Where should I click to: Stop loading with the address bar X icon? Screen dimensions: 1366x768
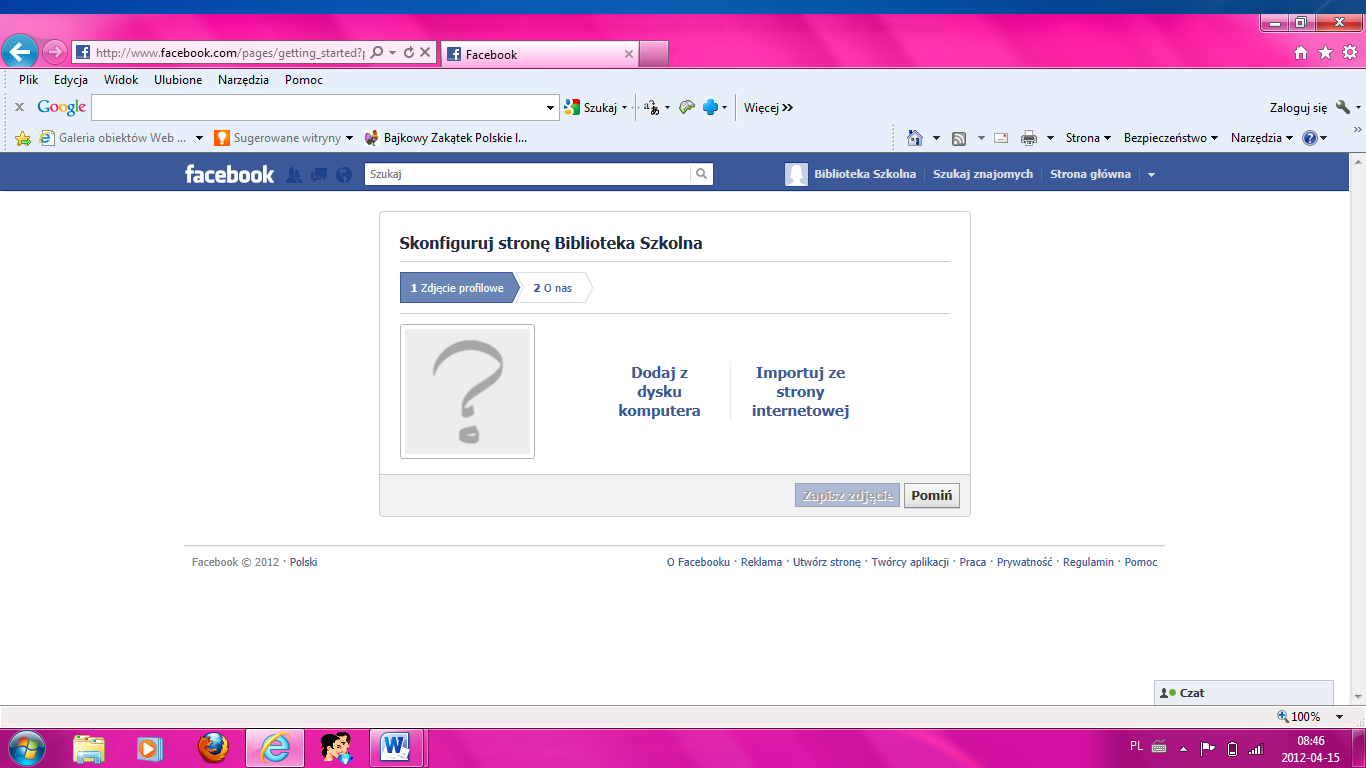click(x=425, y=52)
